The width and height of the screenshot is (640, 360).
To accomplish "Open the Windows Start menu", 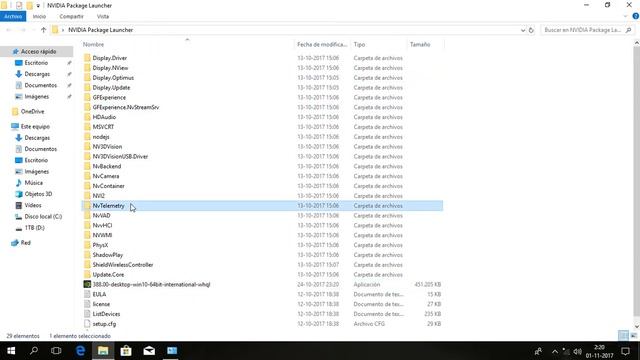I will coord(11,351).
